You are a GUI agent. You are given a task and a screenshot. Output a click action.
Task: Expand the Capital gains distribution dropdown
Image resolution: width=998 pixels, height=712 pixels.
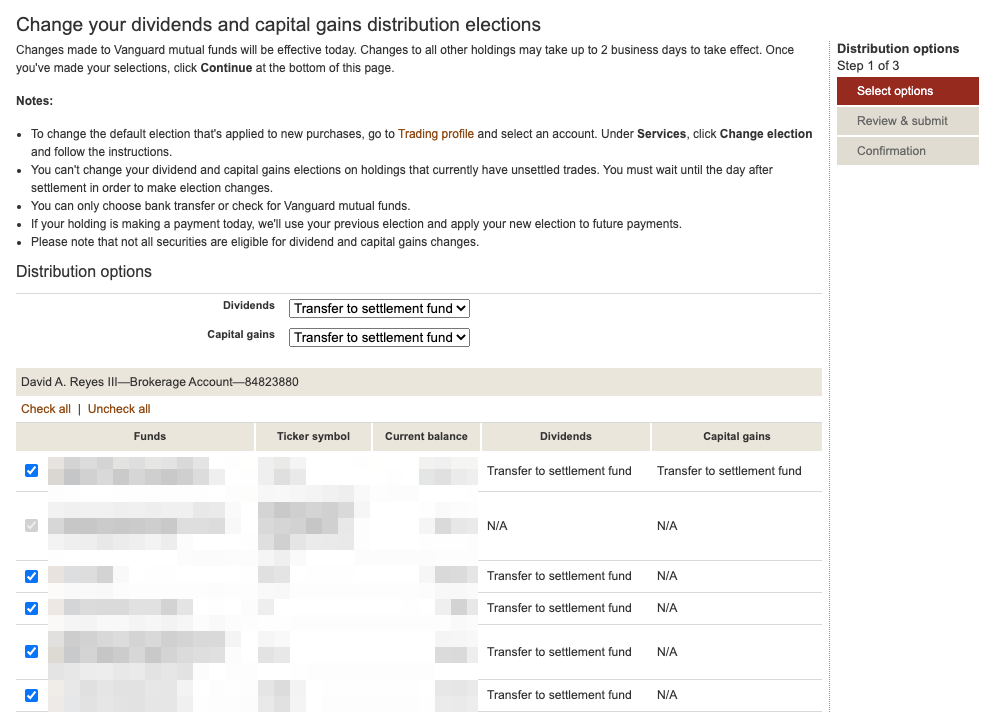379,338
